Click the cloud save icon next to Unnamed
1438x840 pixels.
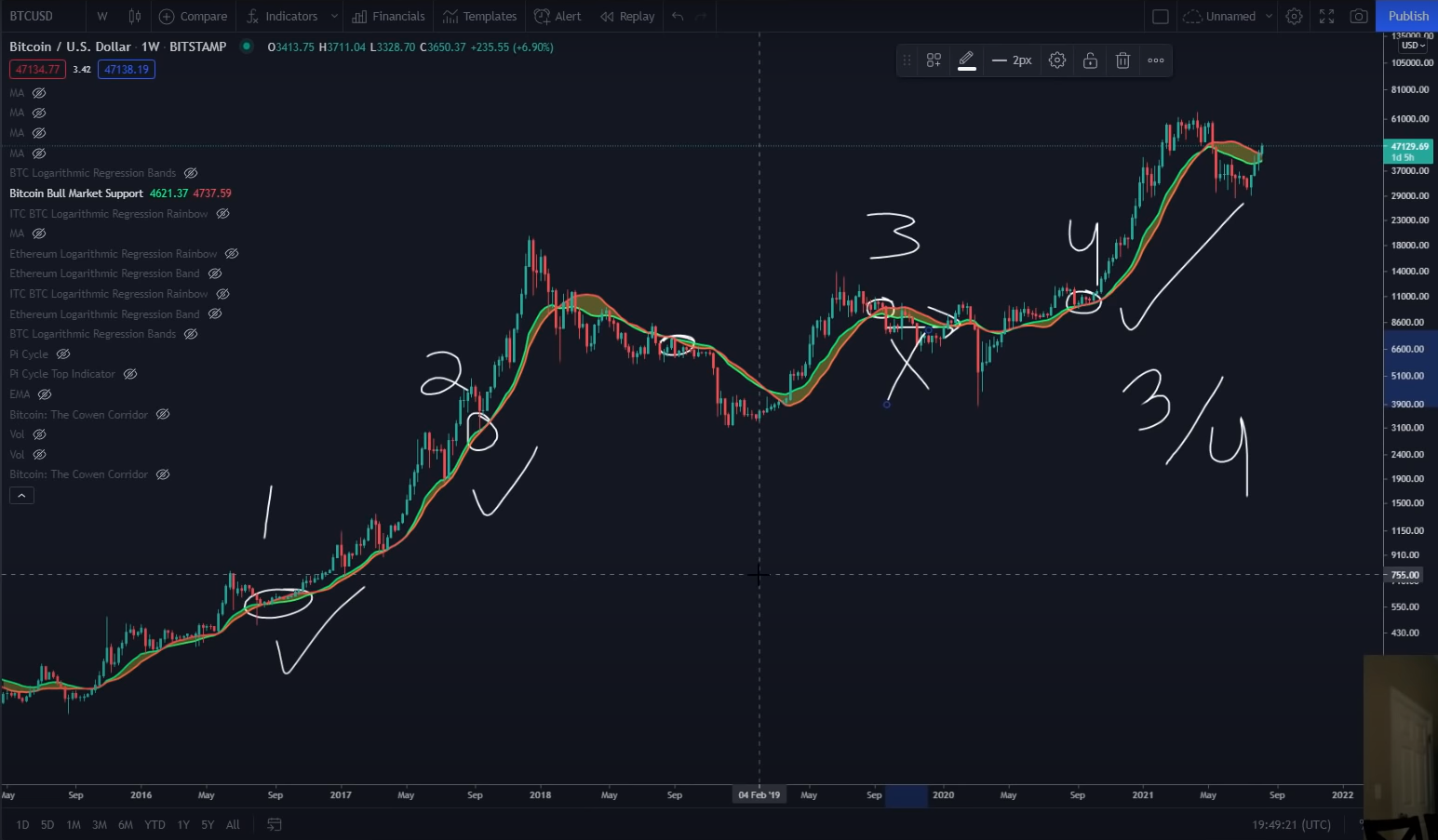pos(1192,16)
